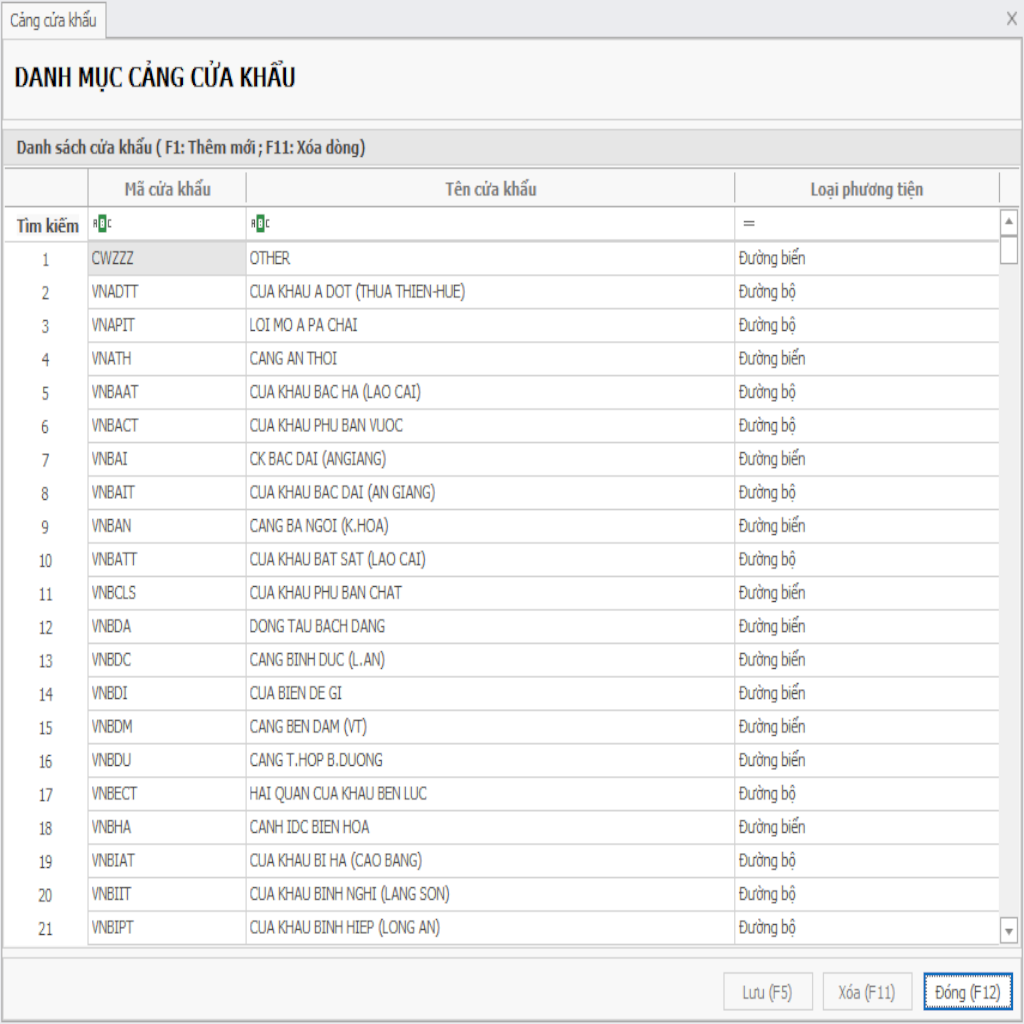Screen dimensions: 1024x1024
Task: Click the filter icon in Tên cửa khẩu search cell
Action: (x=260, y=224)
